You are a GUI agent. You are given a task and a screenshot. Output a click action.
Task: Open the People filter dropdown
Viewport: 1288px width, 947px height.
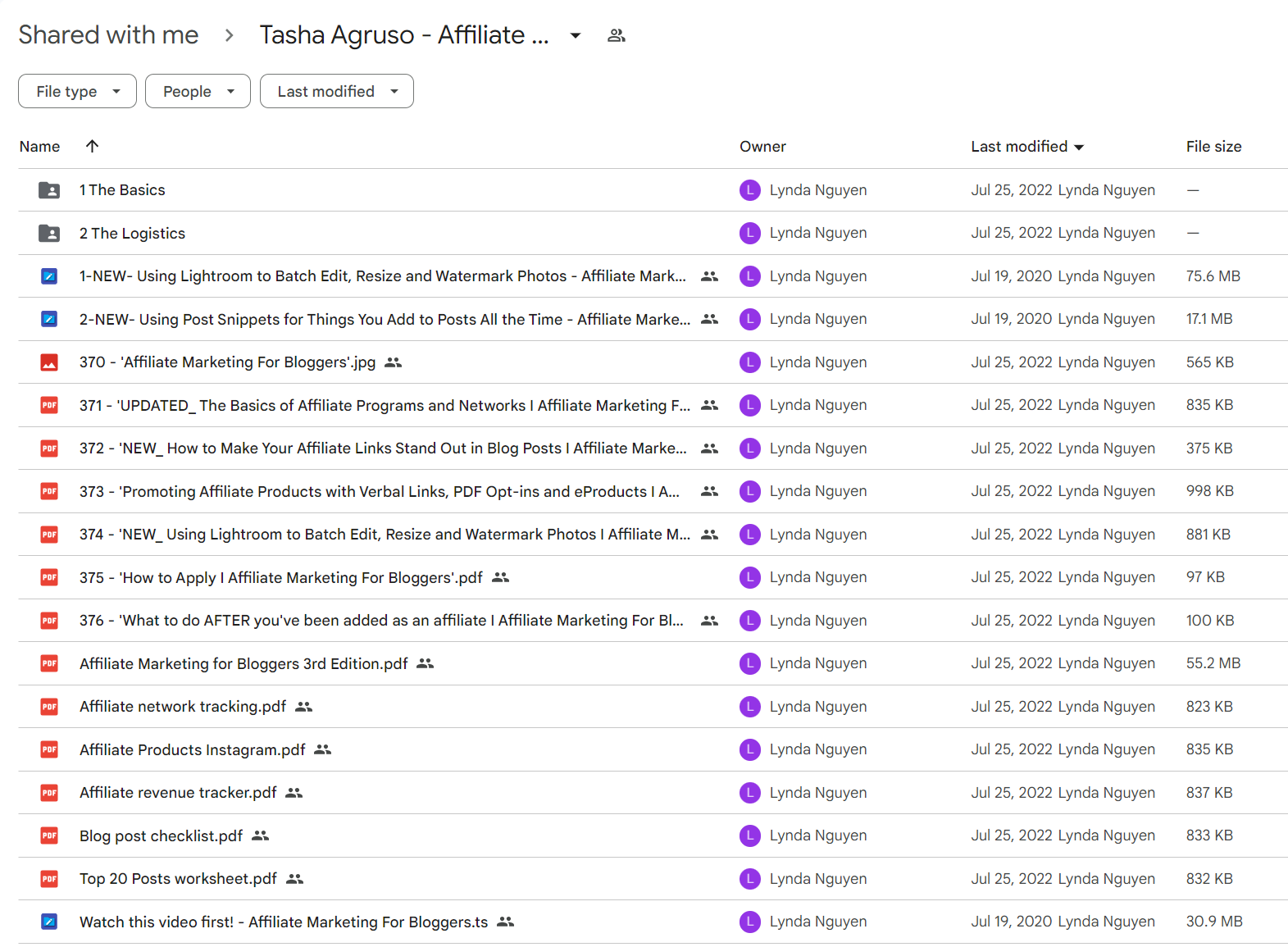(x=198, y=91)
